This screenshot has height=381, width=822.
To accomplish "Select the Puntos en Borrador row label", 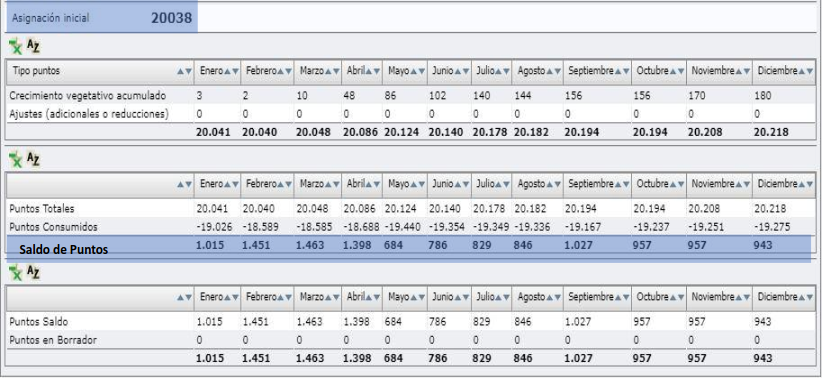I will tap(53, 340).
